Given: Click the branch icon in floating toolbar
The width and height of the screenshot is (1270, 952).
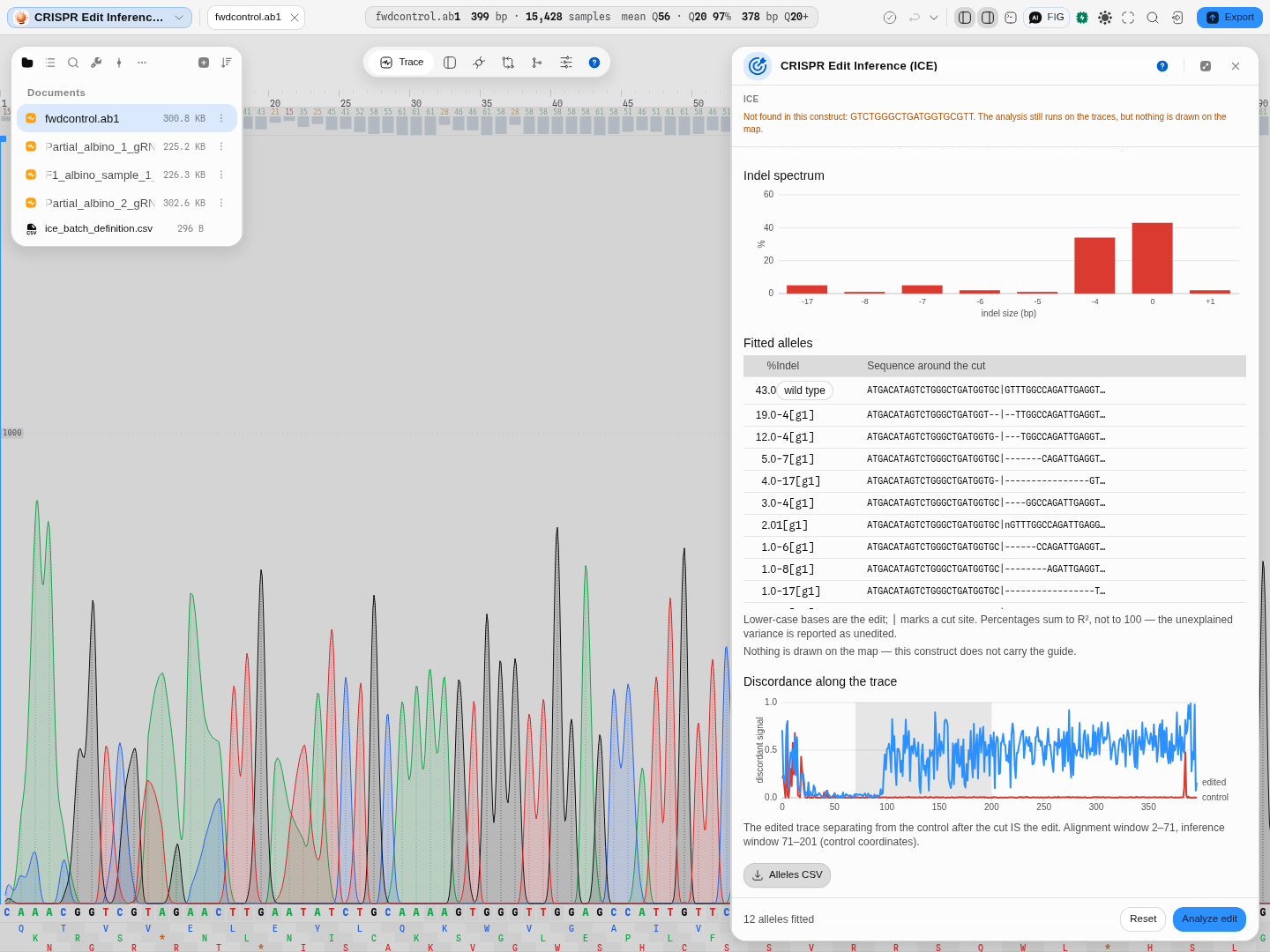Looking at the screenshot, I should [537, 63].
